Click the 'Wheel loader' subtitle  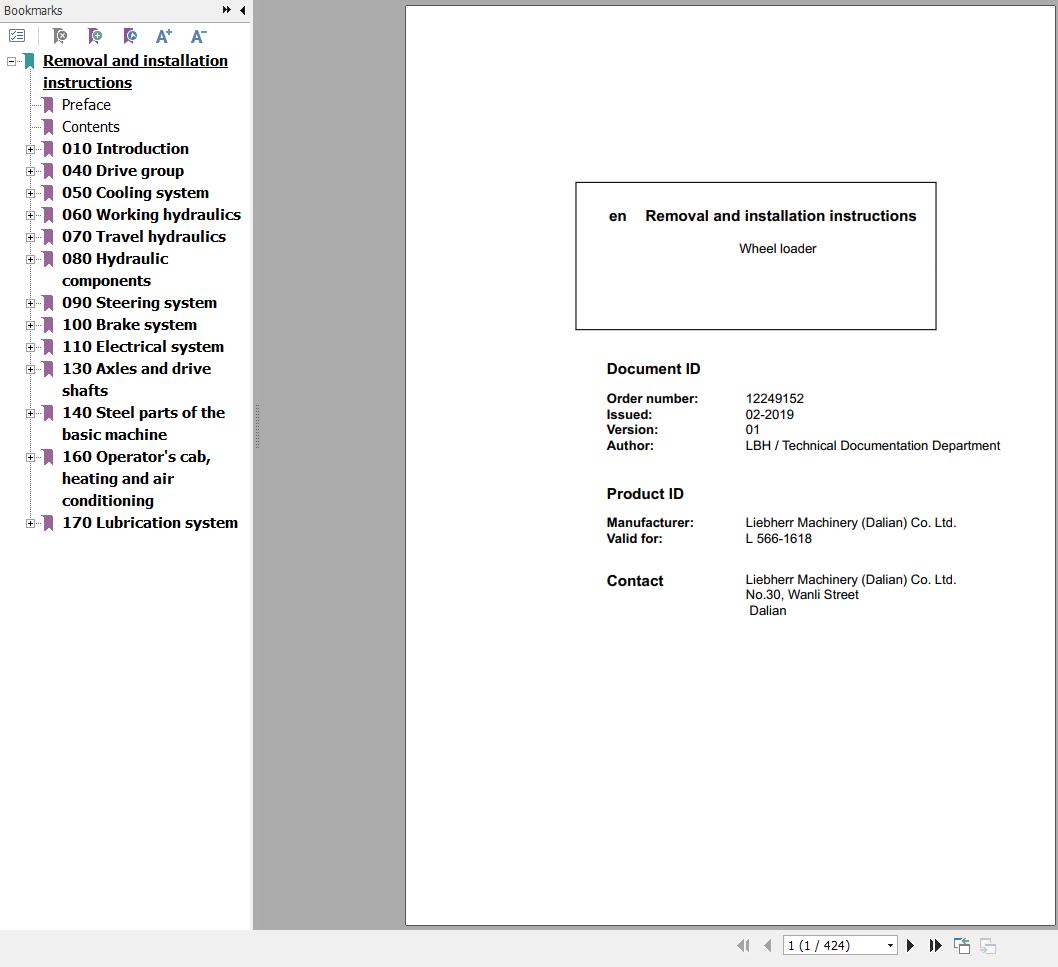777,248
